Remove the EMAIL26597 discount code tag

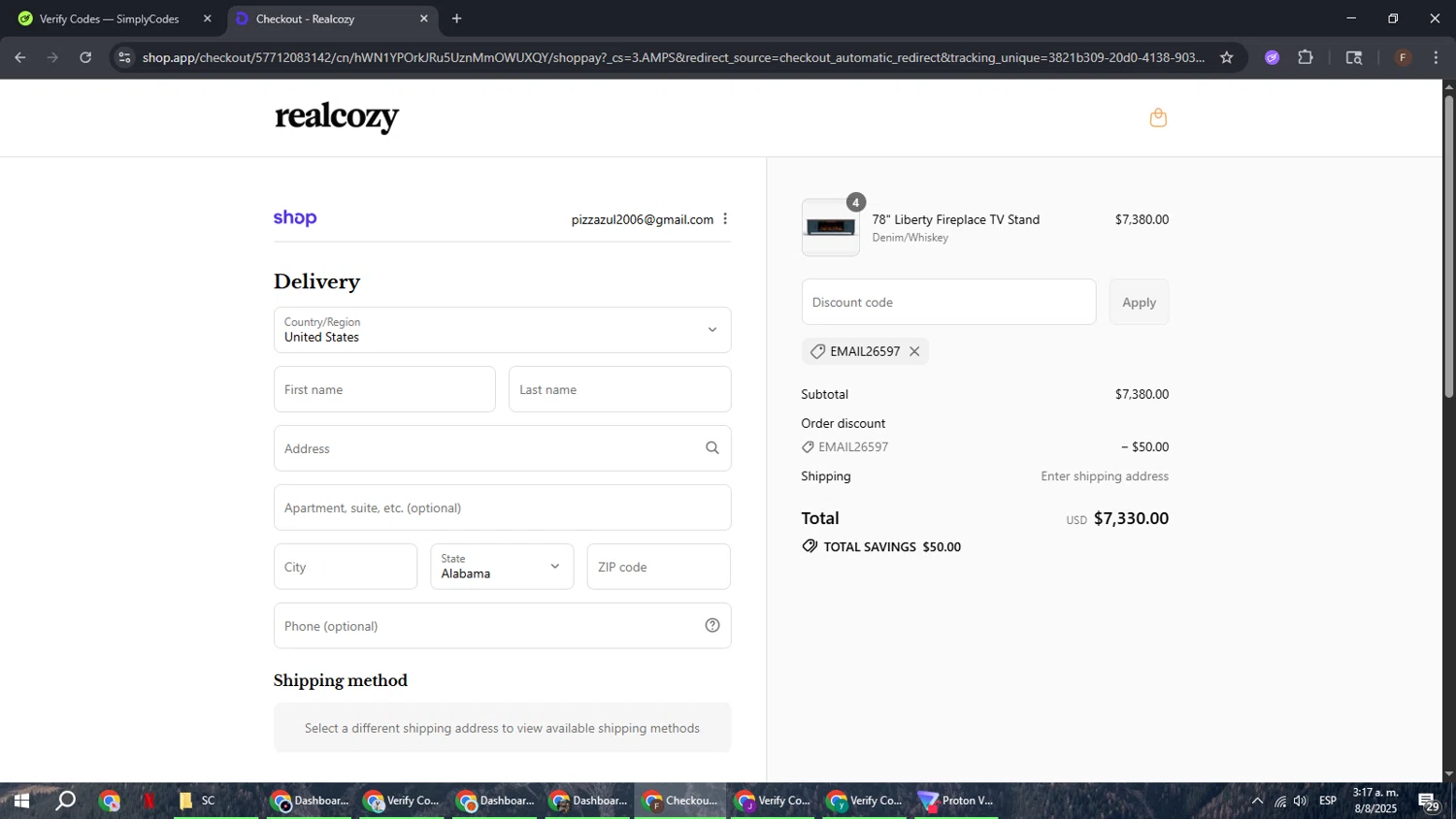click(914, 351)
